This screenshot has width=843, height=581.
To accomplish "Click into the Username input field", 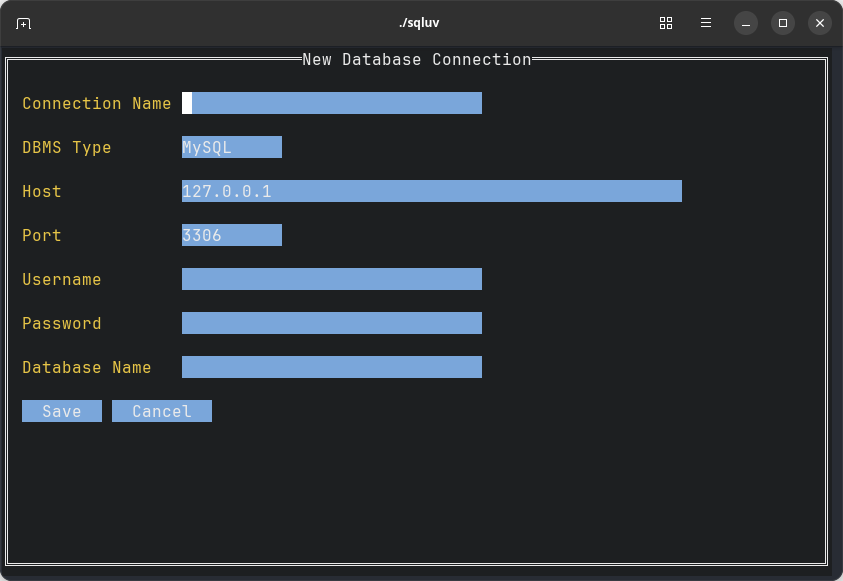I will tap(332, 279).
